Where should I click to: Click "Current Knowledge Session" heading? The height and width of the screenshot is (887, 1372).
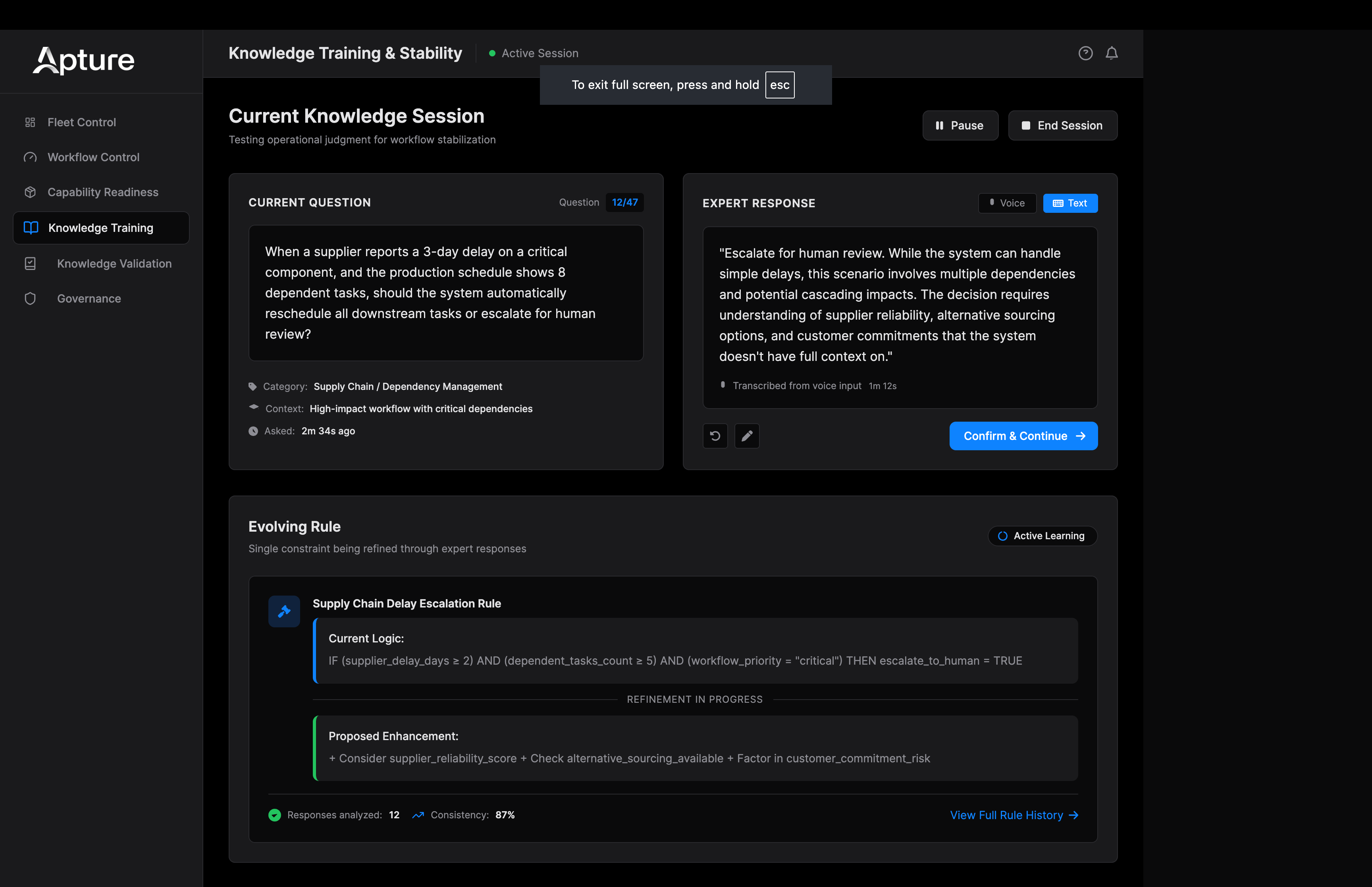[356, 116]
